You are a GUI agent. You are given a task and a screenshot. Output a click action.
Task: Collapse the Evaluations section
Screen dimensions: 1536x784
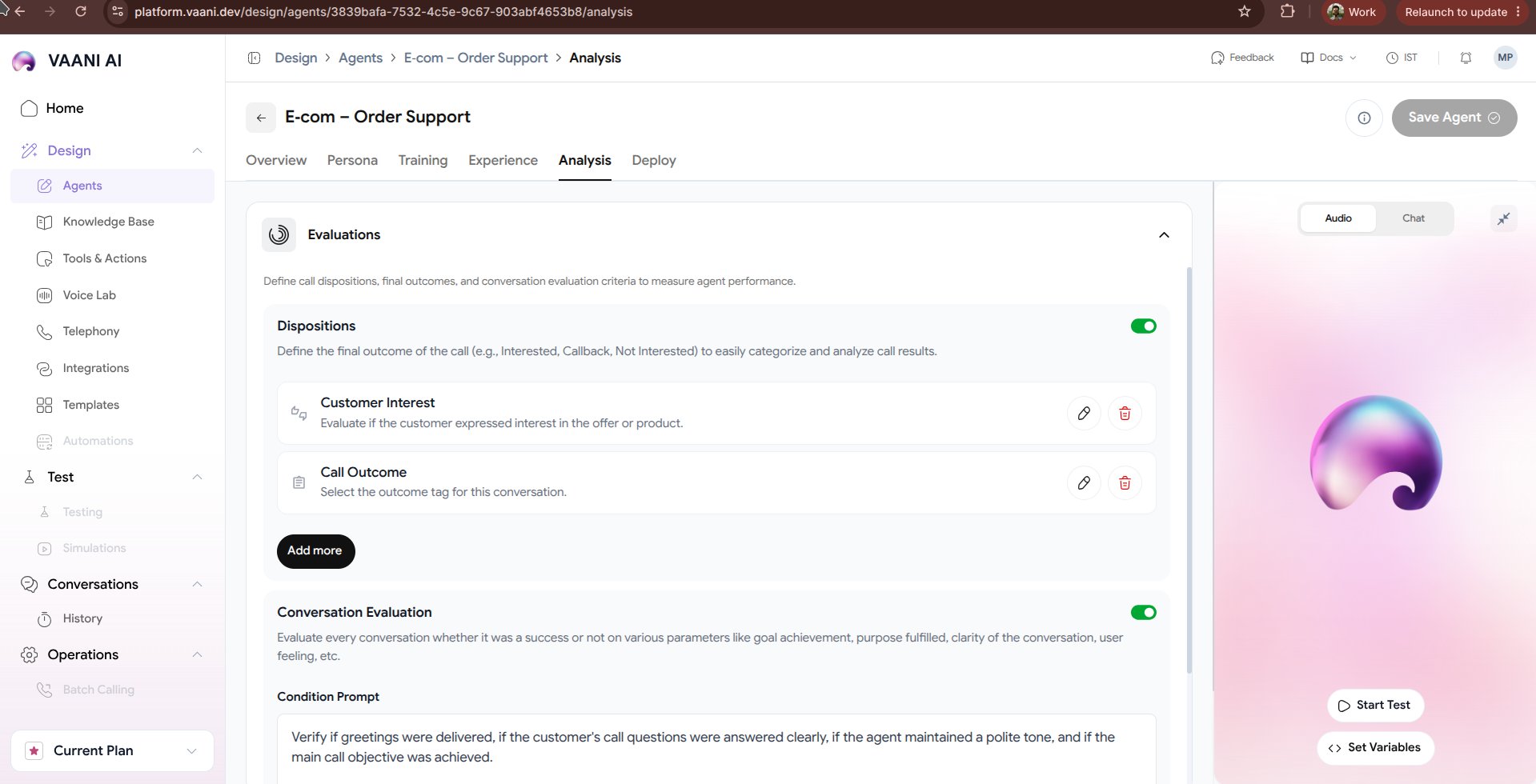click(x=1164, y=235)
